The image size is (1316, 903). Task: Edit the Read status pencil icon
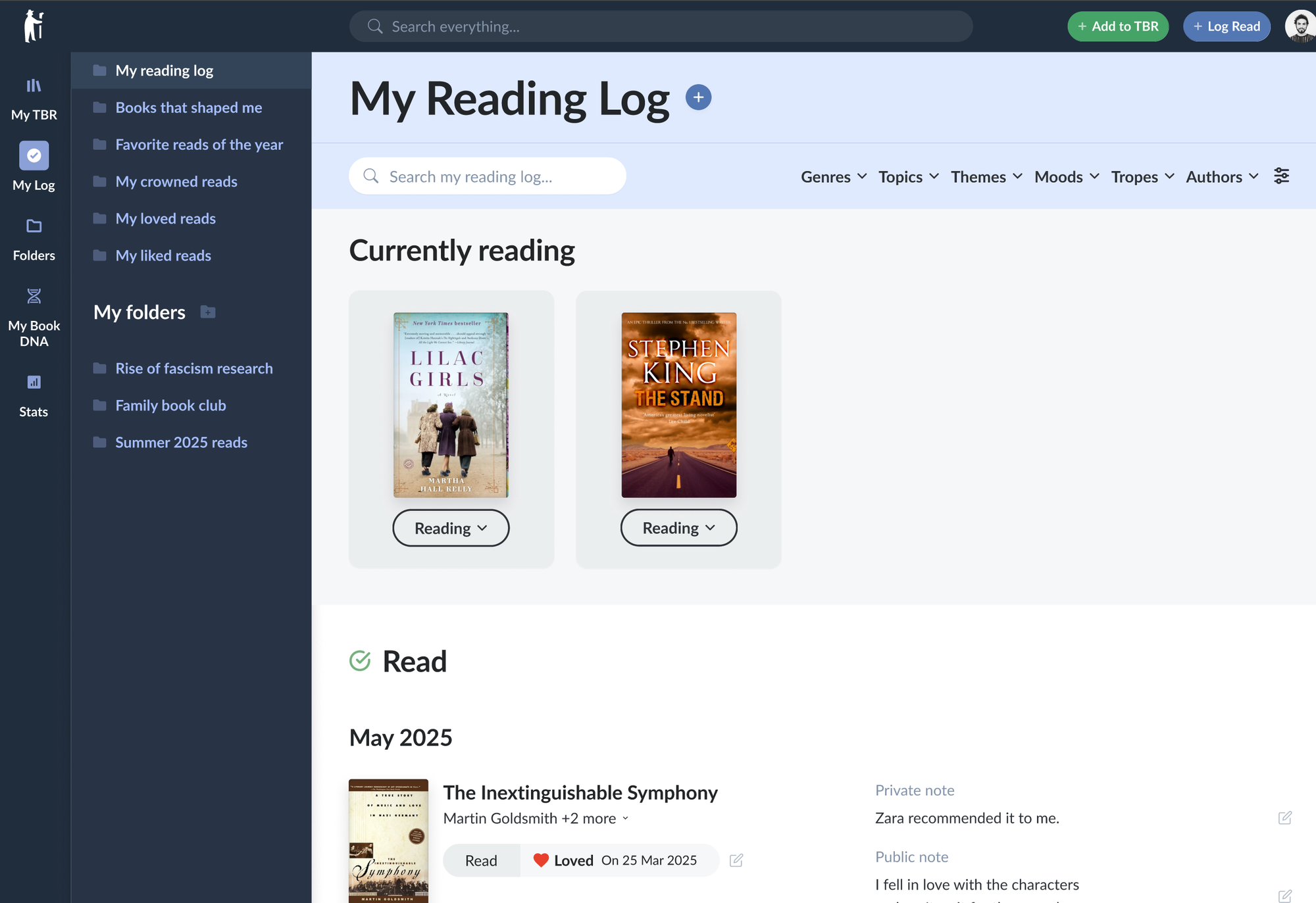[x=736, y=860]
